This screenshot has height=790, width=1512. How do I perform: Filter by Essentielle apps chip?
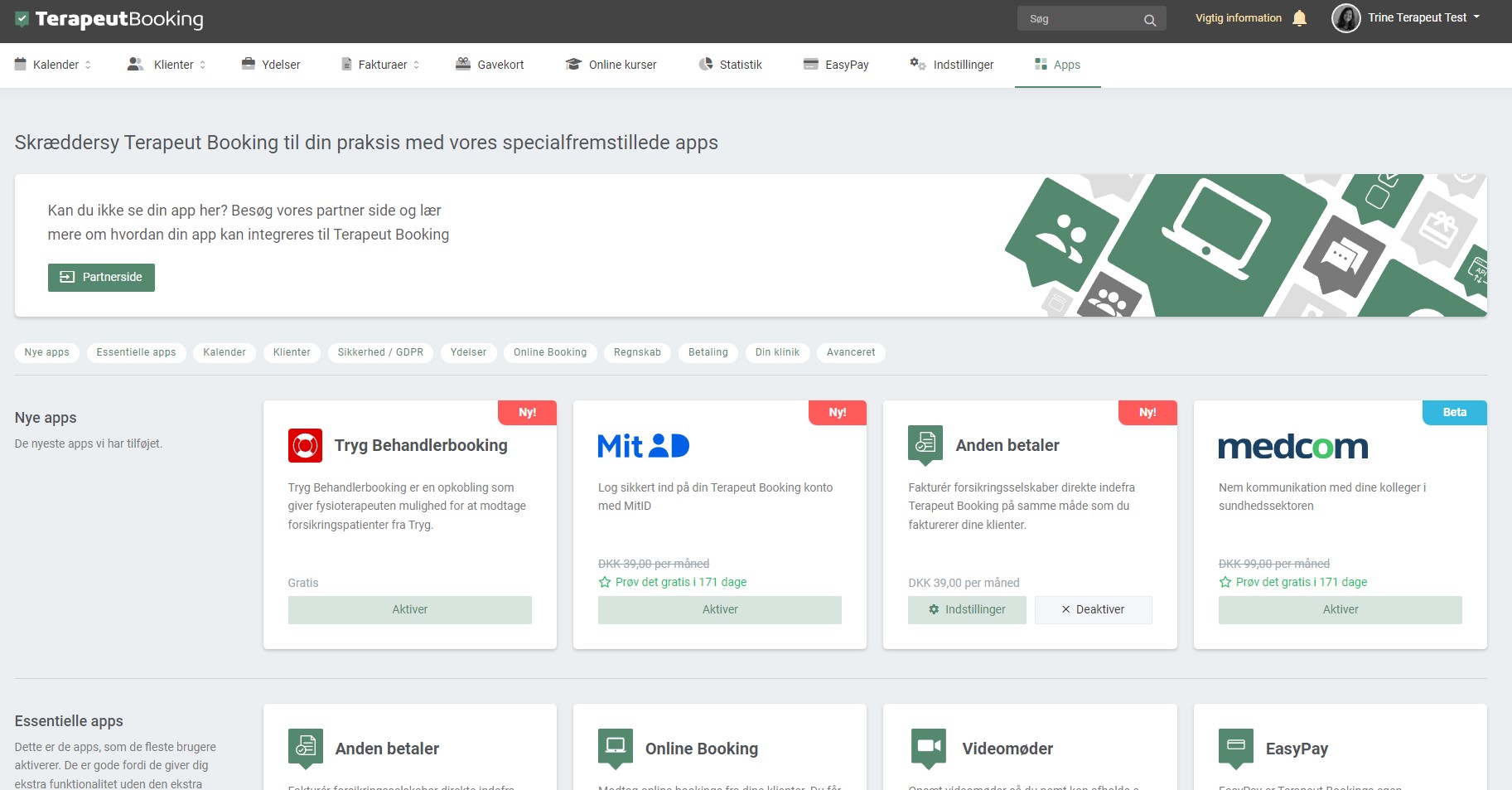136,352
